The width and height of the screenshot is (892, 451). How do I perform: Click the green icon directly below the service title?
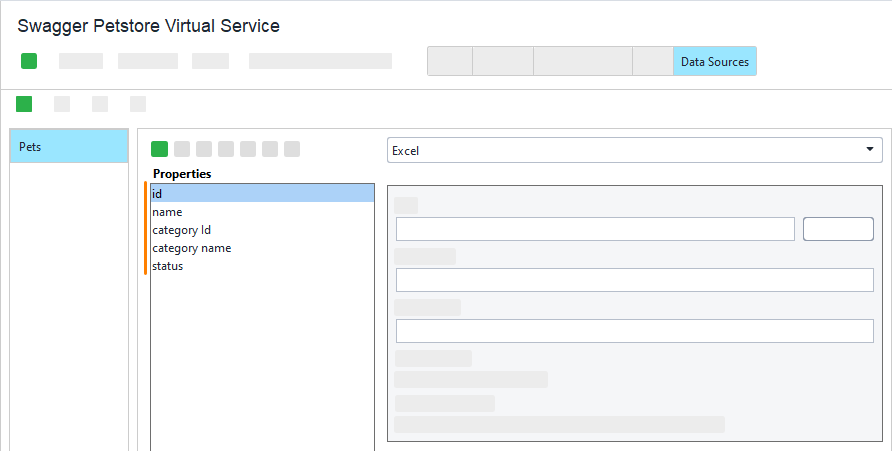[x=29, y=61]
